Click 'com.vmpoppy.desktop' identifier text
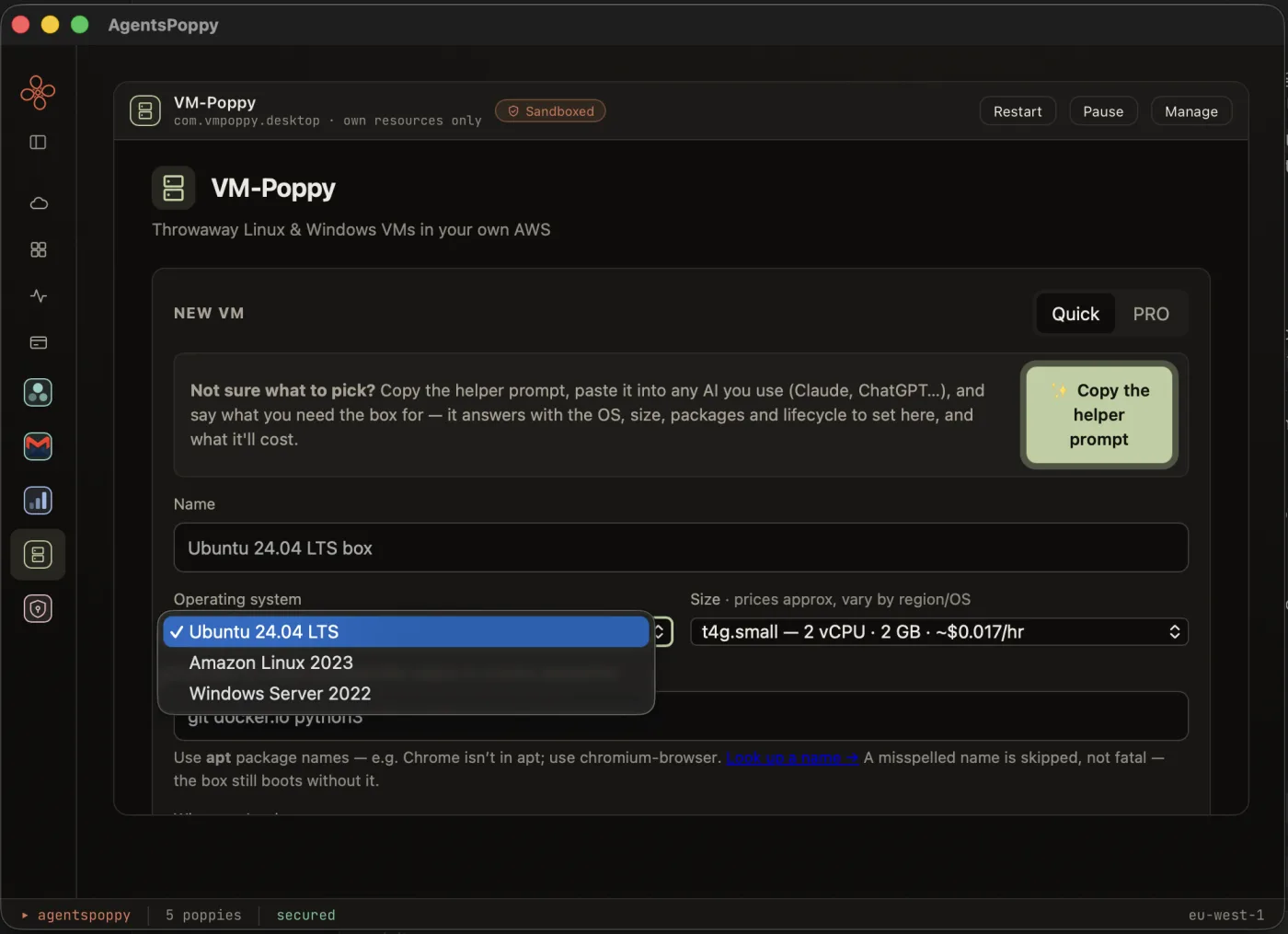 (247, 121)
